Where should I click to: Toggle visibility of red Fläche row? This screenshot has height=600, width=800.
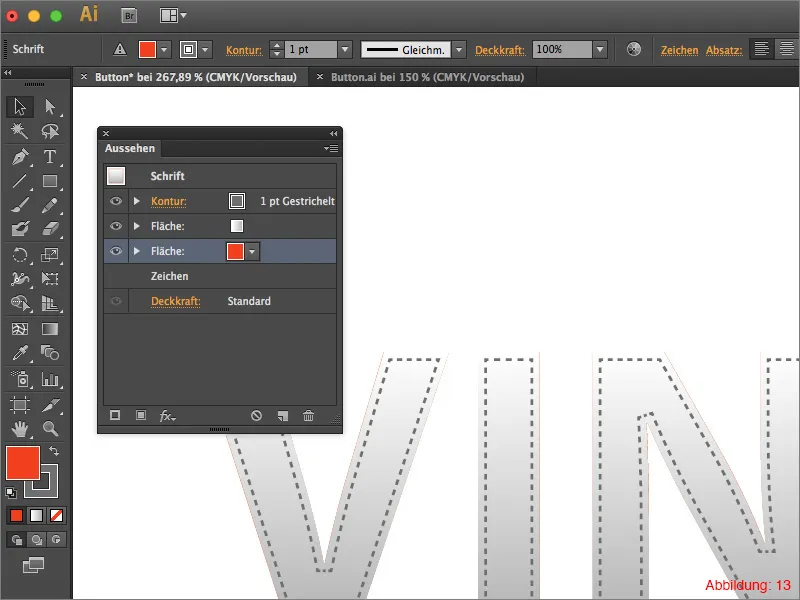click(116, 251)
